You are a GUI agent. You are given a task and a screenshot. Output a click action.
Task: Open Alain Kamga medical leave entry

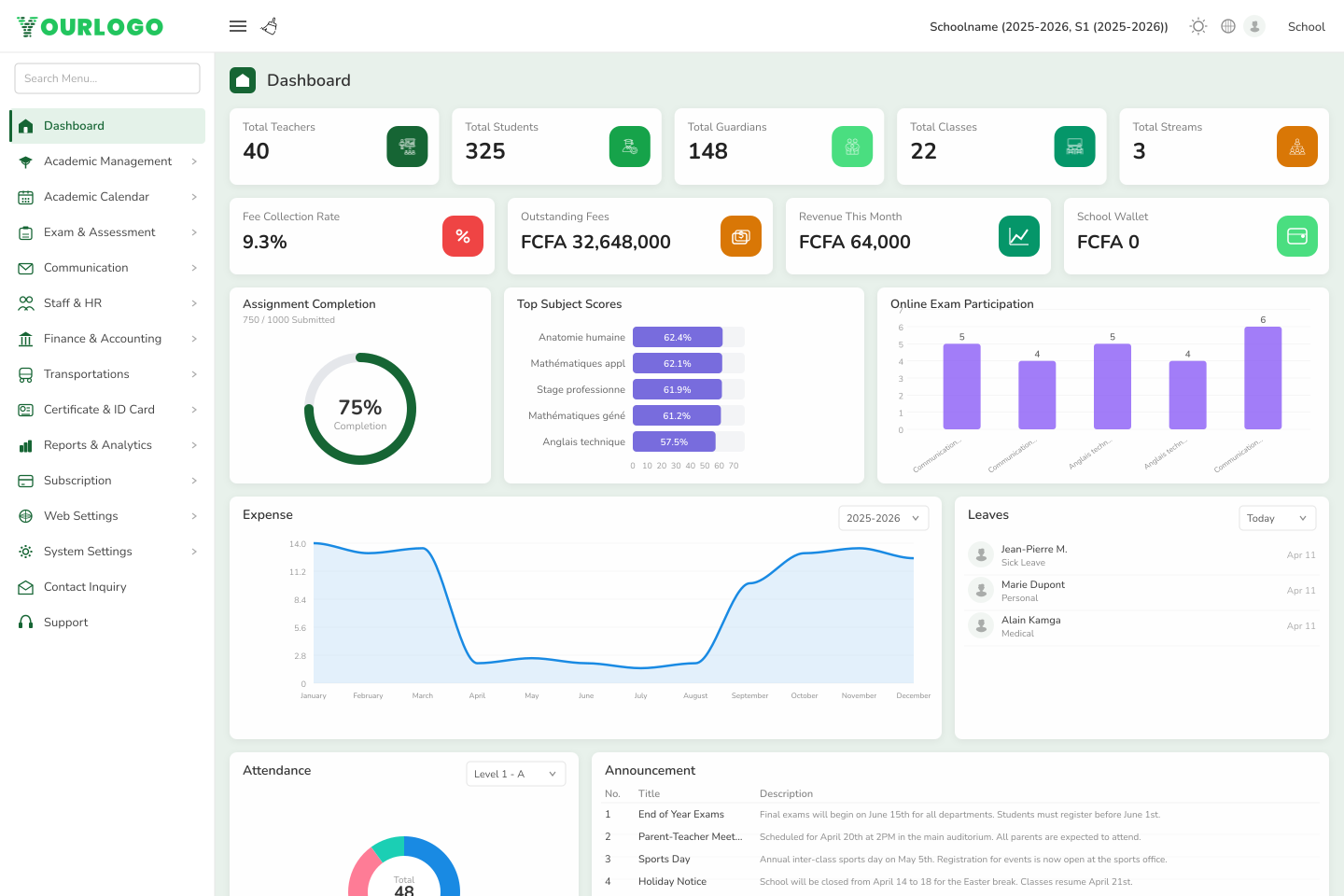(1141, 626)
